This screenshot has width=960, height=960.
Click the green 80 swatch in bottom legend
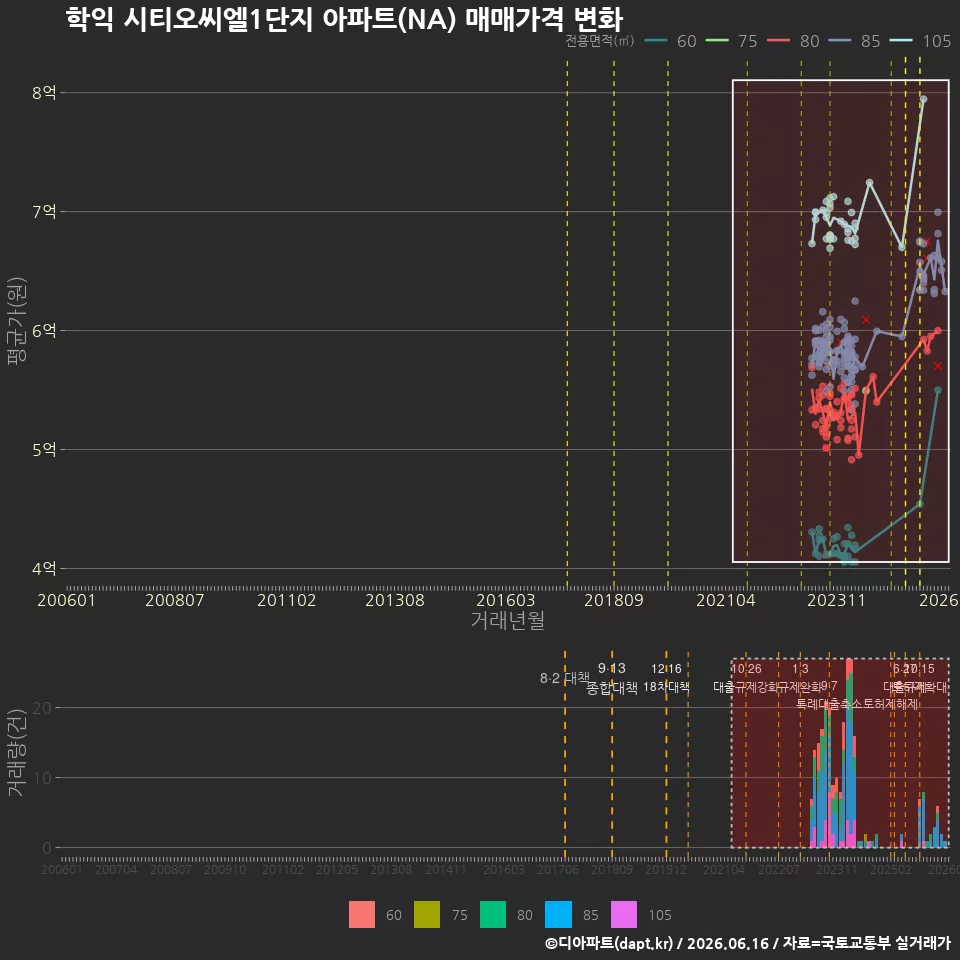[493, 915]
